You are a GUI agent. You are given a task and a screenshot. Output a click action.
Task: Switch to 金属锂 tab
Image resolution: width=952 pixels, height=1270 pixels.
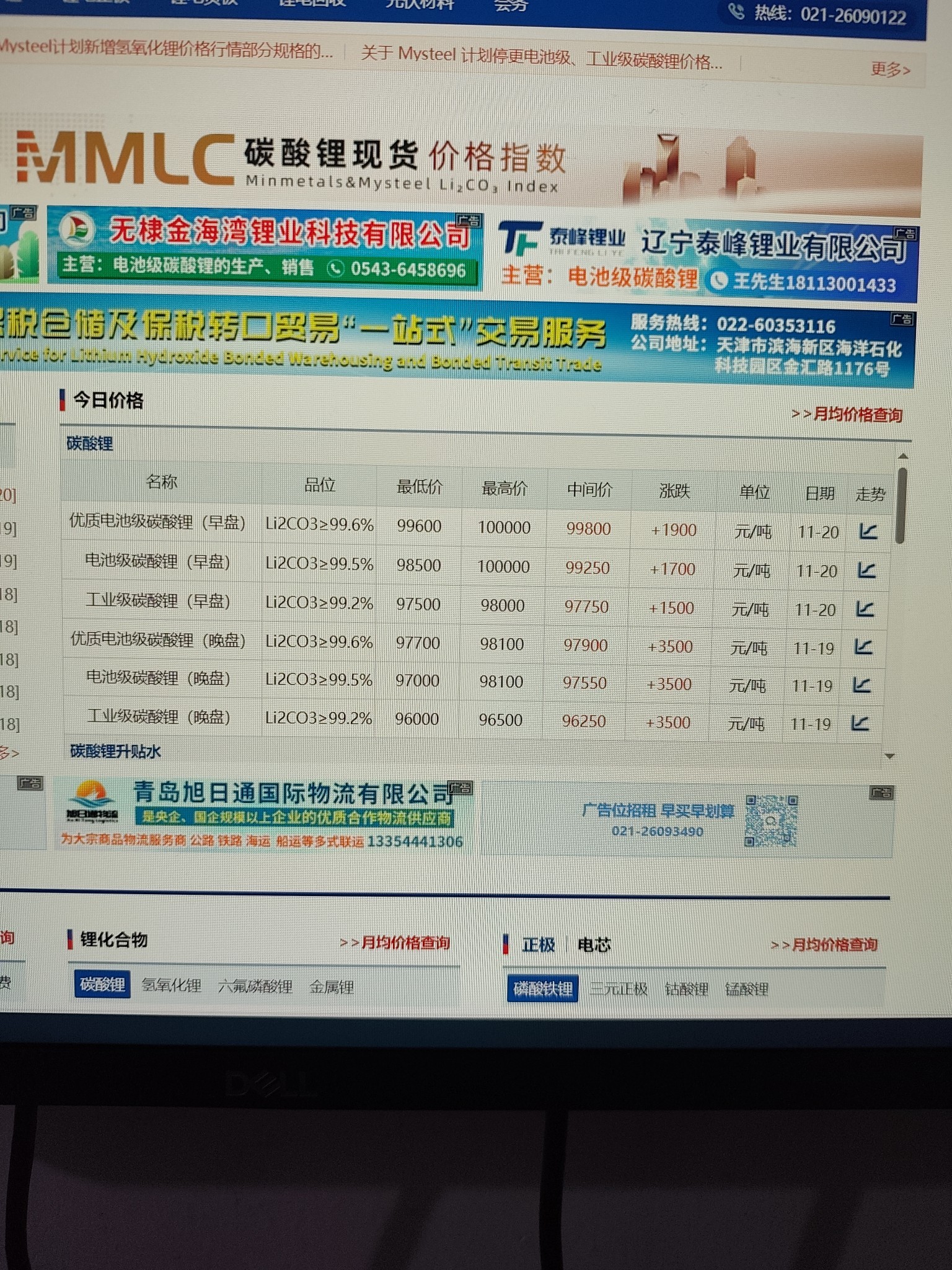click(x=332, y=987)
